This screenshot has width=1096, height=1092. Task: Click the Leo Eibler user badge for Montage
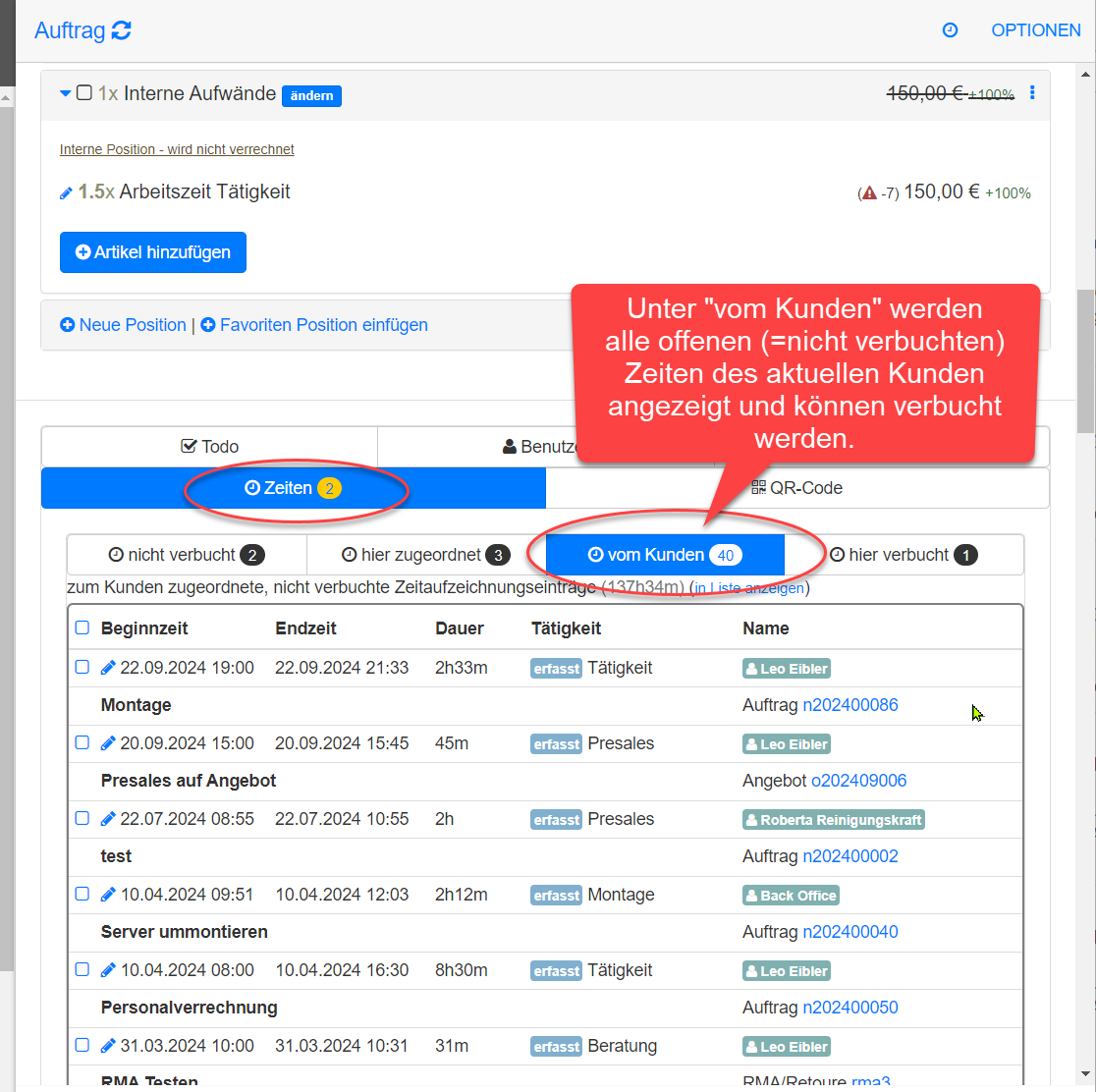coord(787,669)
